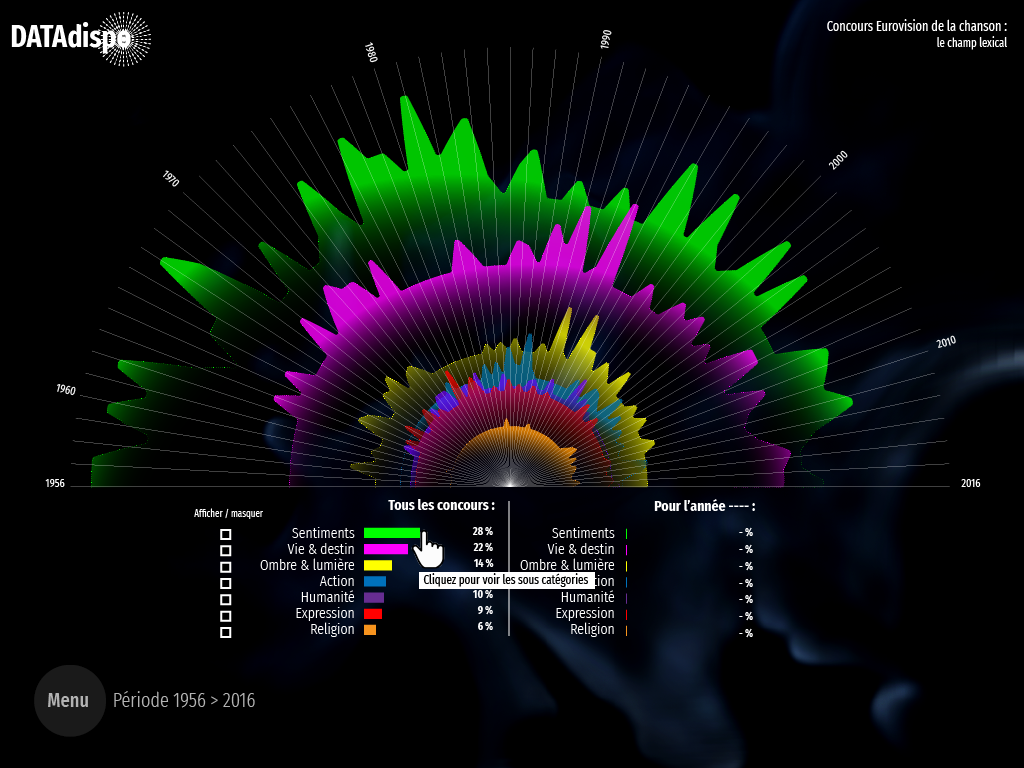1024x768 pixels.
Task: Click the 28 % Sentiments value
Action: coord(483,532)
